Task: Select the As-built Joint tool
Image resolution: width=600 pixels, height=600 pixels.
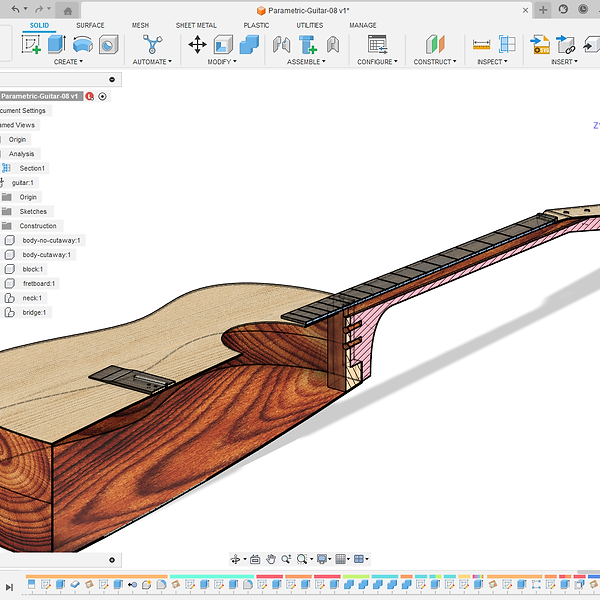Action: [333, 44]
